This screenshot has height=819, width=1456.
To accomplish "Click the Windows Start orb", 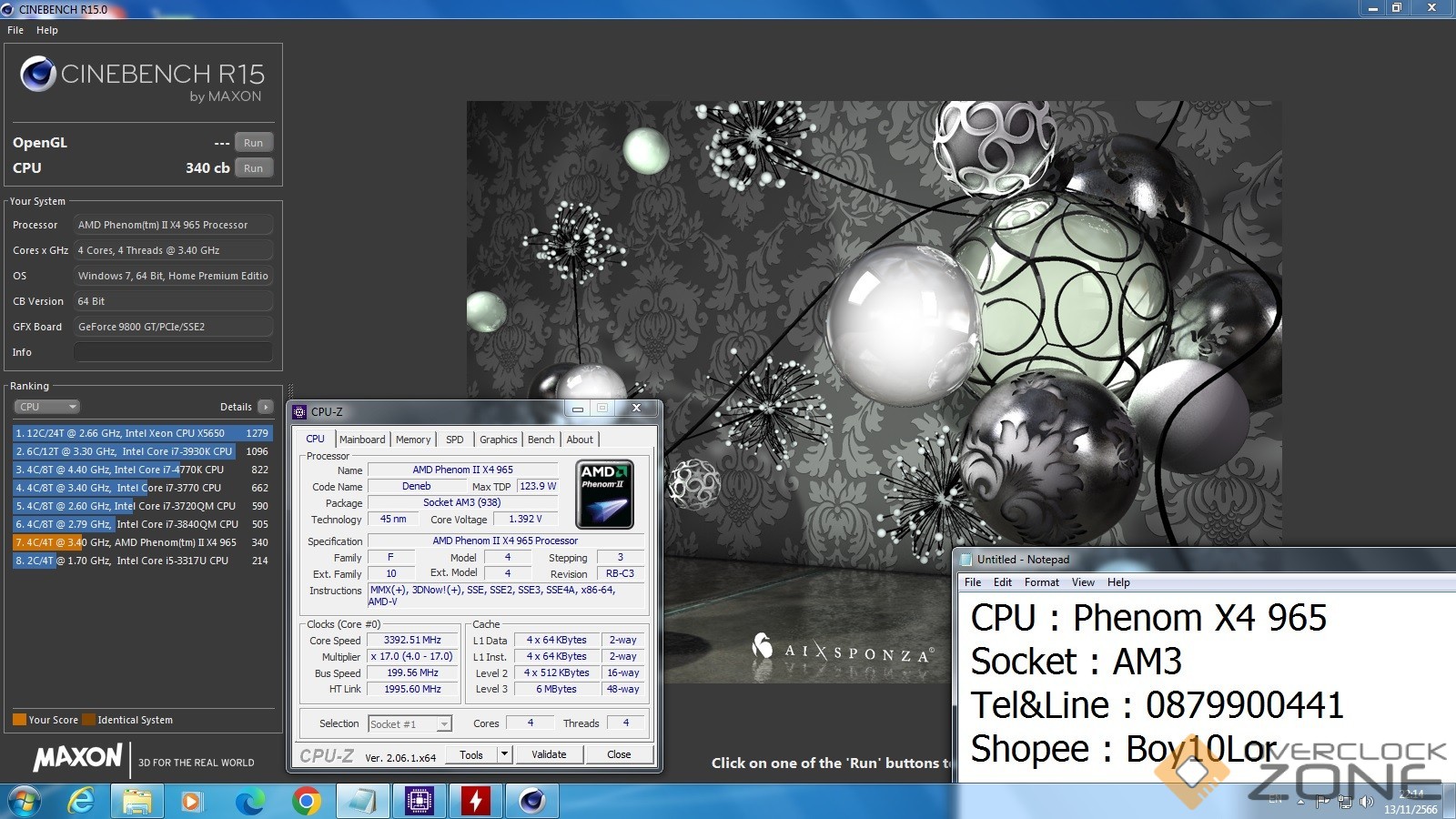I will pyautogui.click(x=25, y=802).
